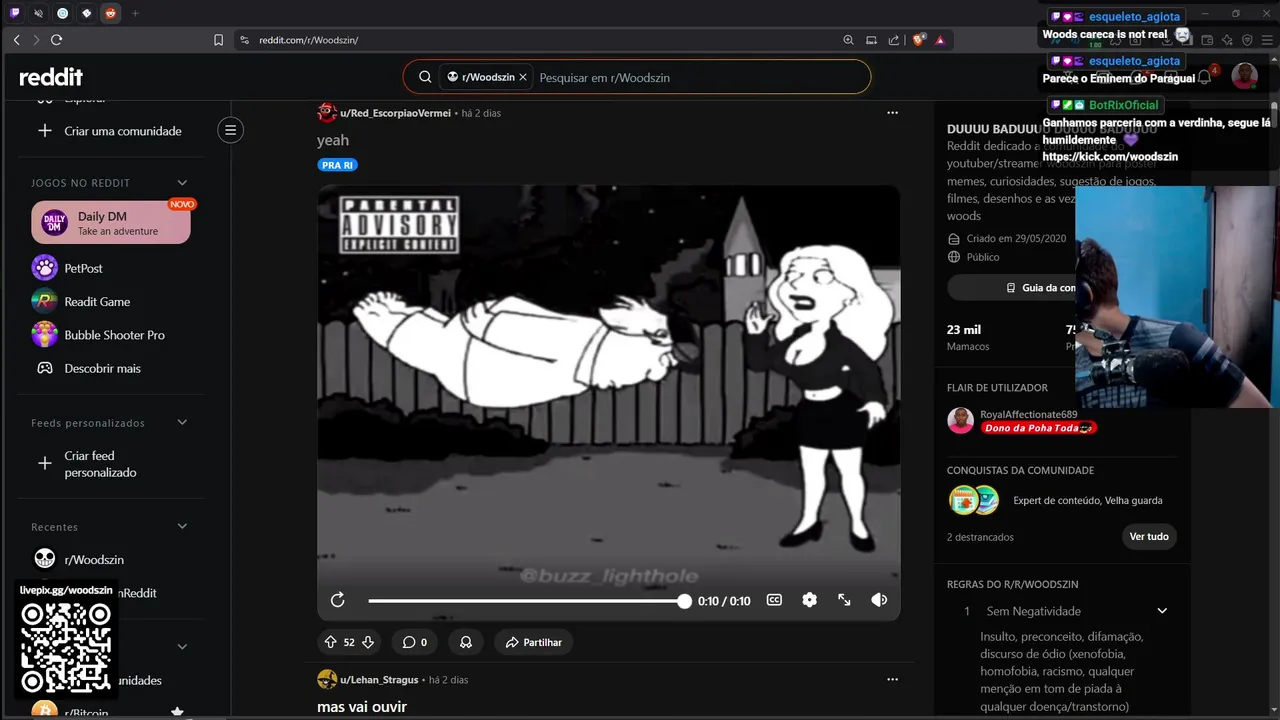Open video settings gear
The image size is (1280, 720).
click(x=809, y=600)
